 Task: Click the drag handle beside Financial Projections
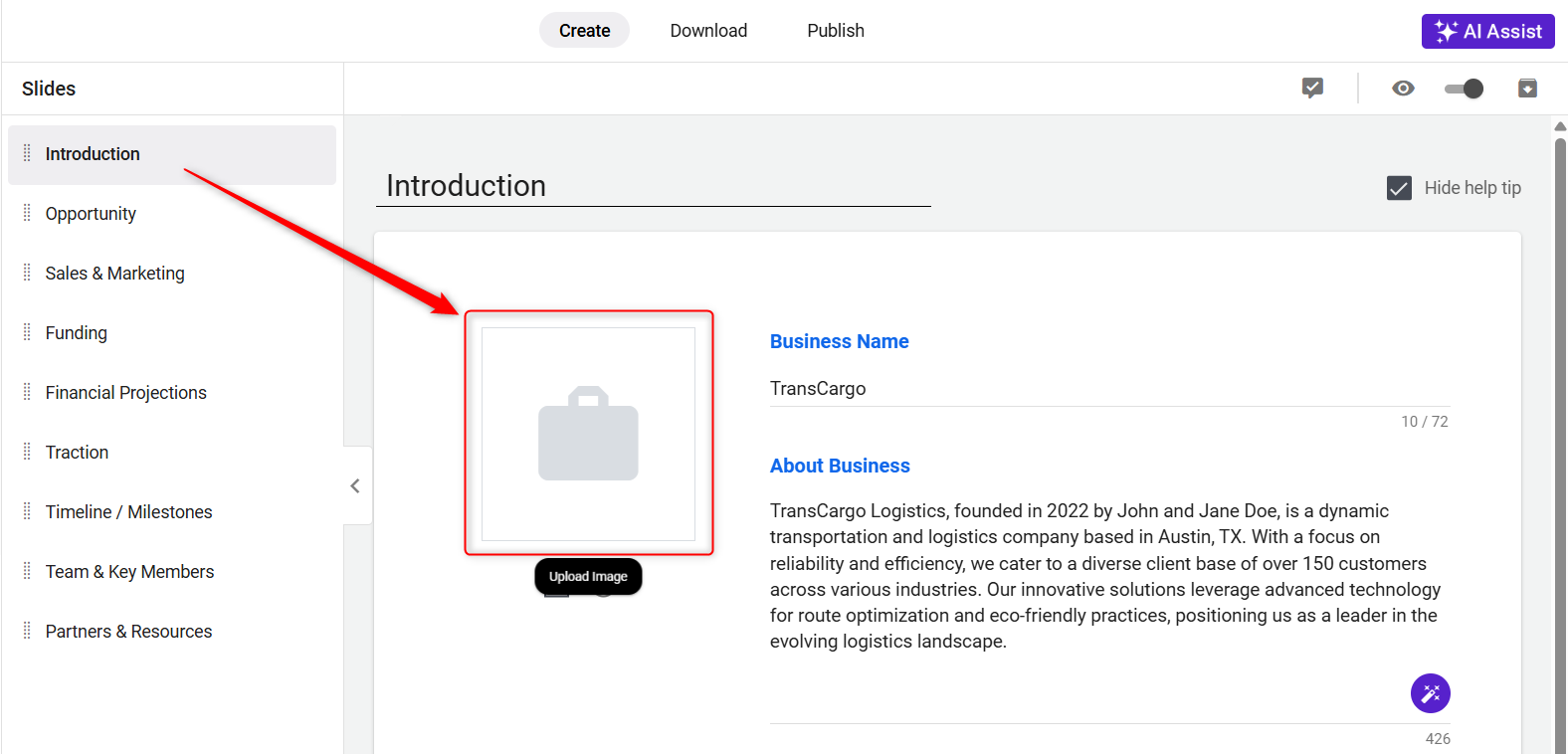(27, 392)
